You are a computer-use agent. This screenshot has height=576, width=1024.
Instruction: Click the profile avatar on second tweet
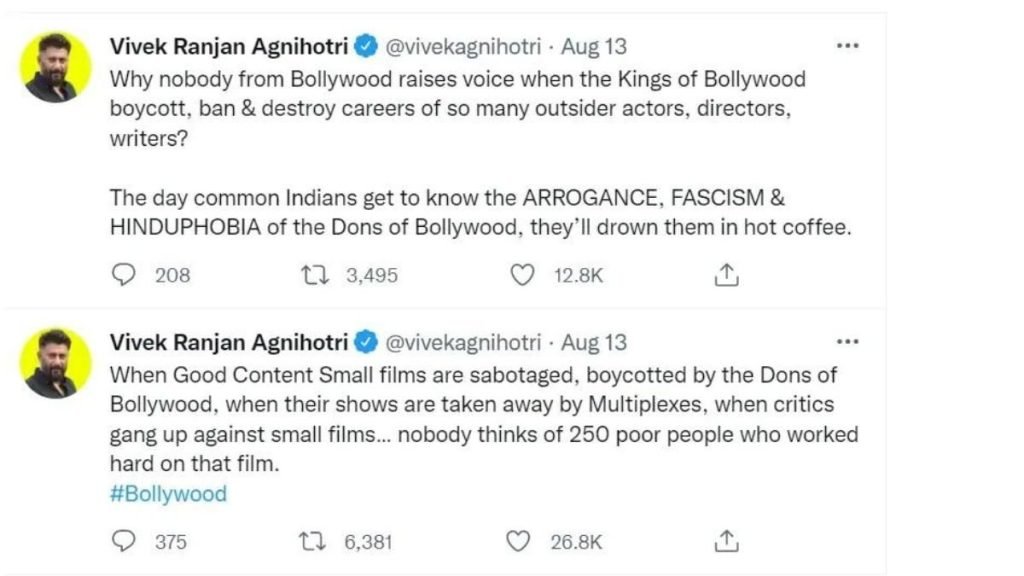pos(51,362)
